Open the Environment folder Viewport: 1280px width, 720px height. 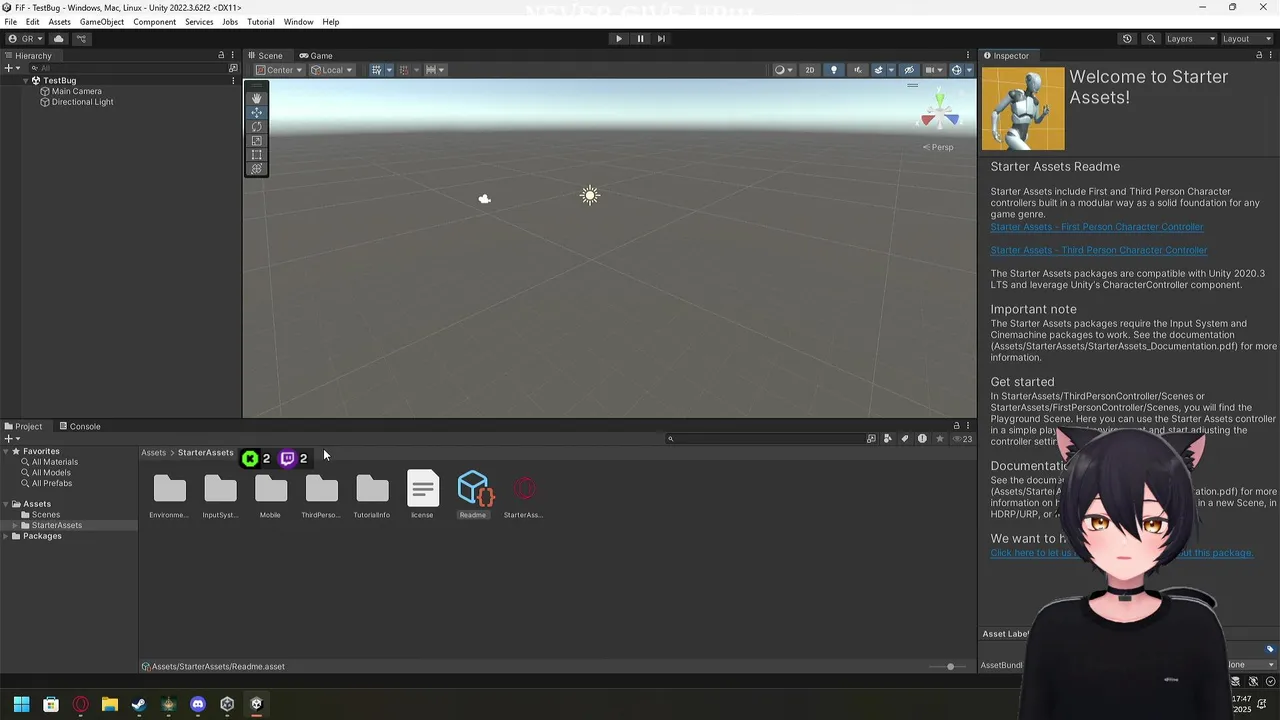pyautogui.click(x=169, y=495)
